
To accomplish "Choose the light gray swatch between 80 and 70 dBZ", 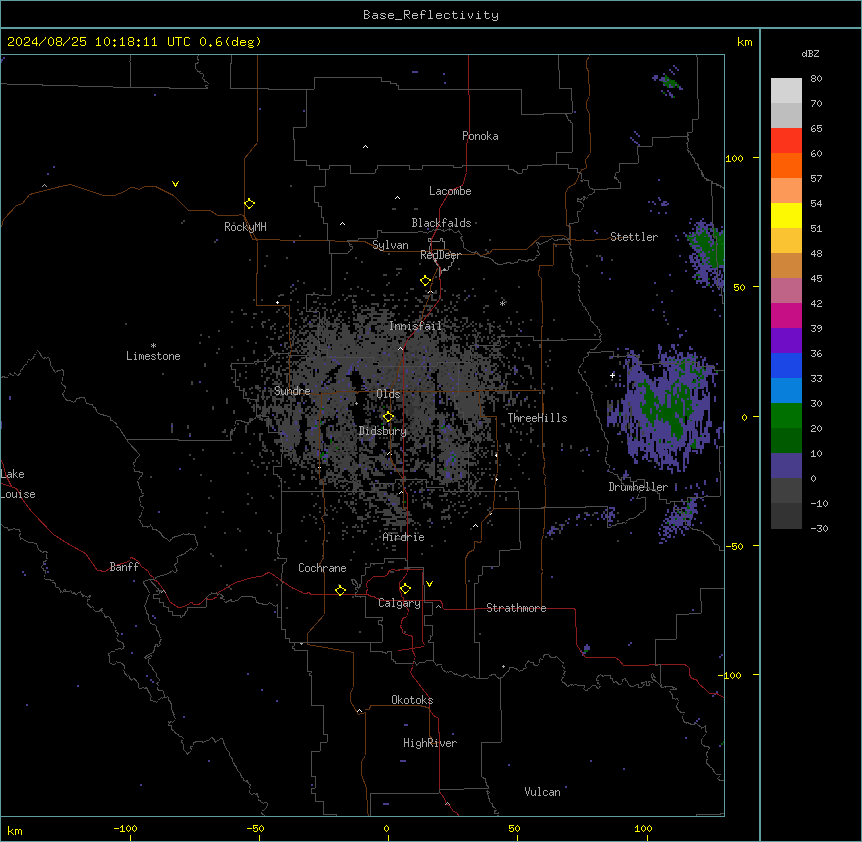I will [x=786, y=91].
